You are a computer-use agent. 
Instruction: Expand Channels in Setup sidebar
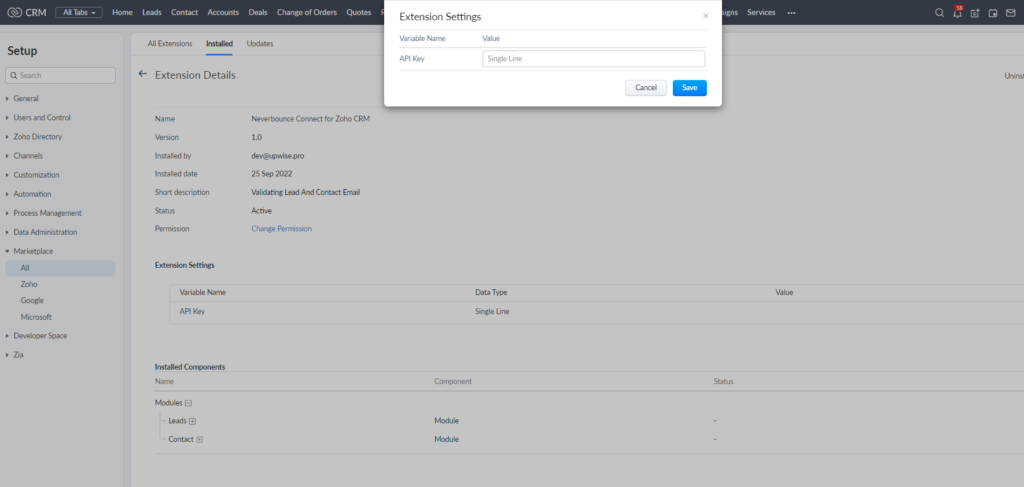point(28,156)
